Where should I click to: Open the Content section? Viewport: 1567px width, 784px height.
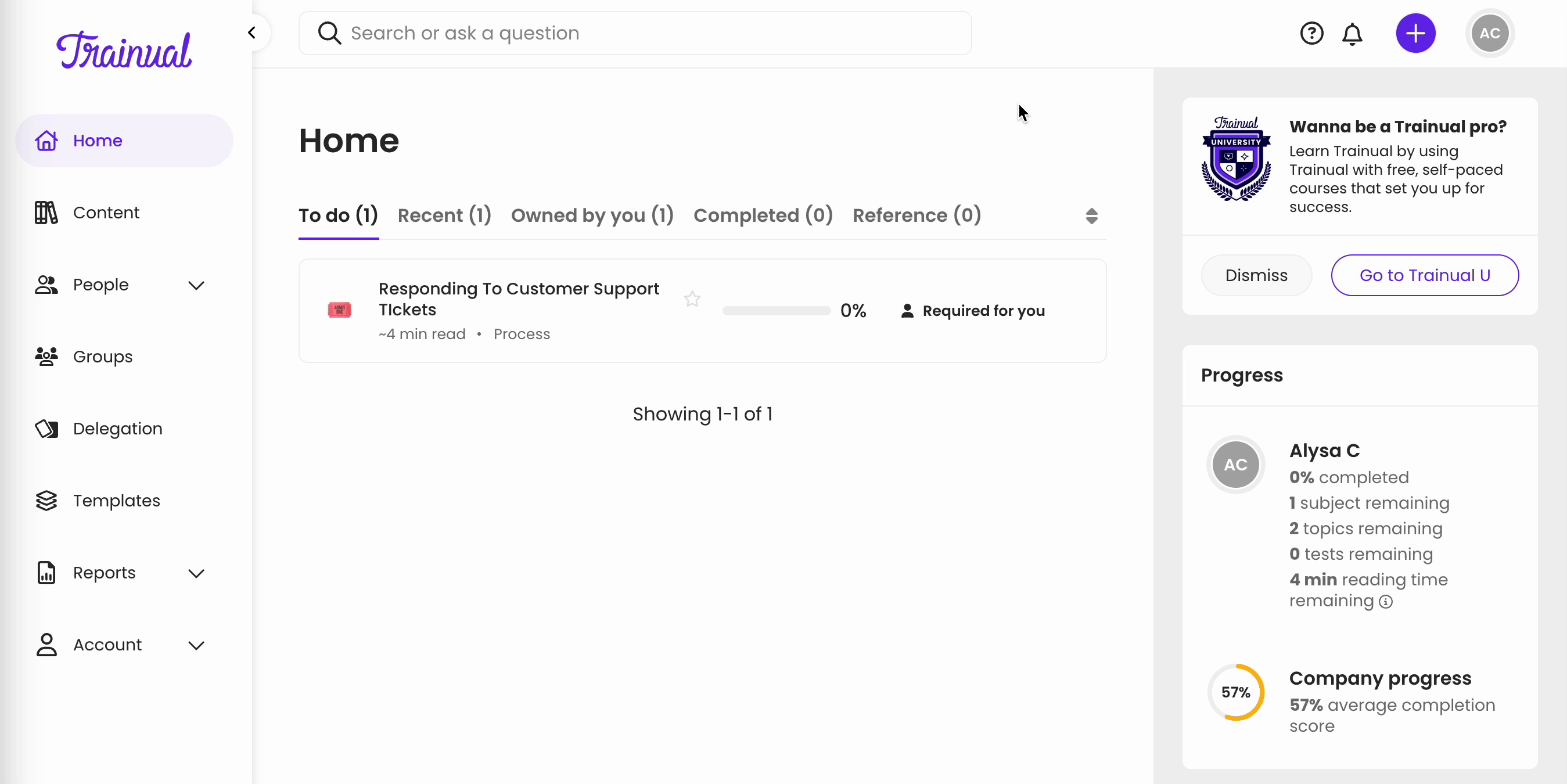(107, 212)
